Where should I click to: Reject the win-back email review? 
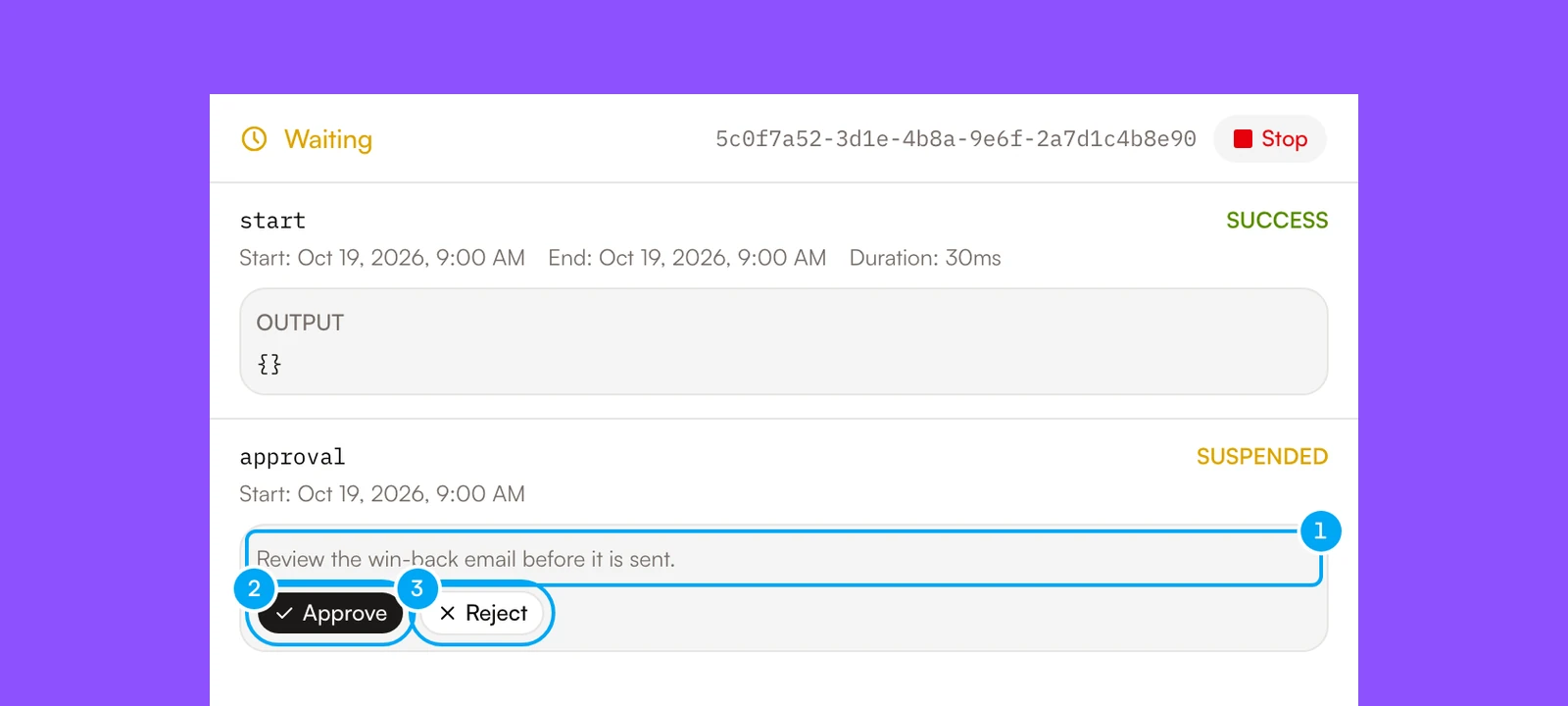(x=482, y=613)
